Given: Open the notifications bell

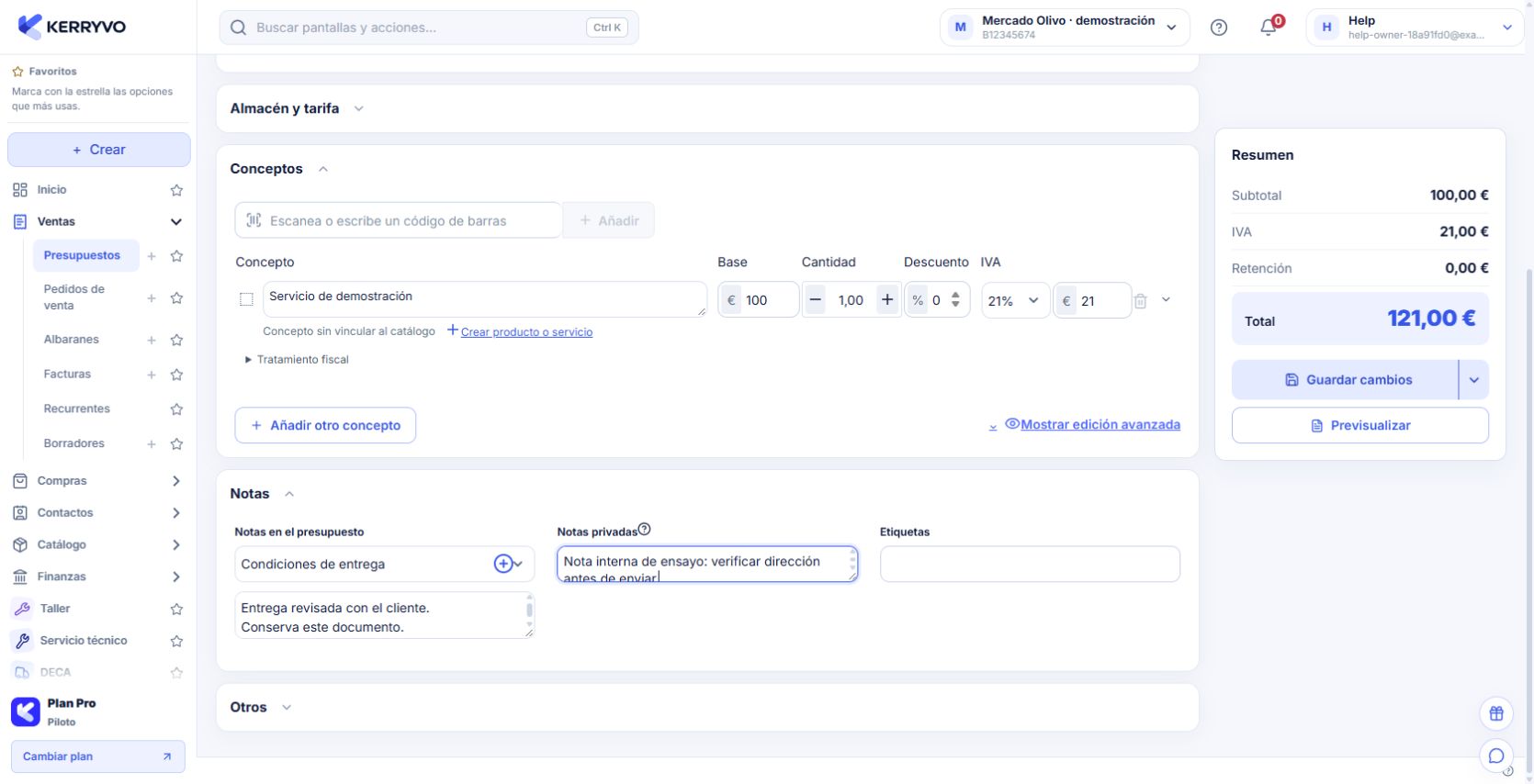Looking at the screenshot, I should [x=1269, y=28].
